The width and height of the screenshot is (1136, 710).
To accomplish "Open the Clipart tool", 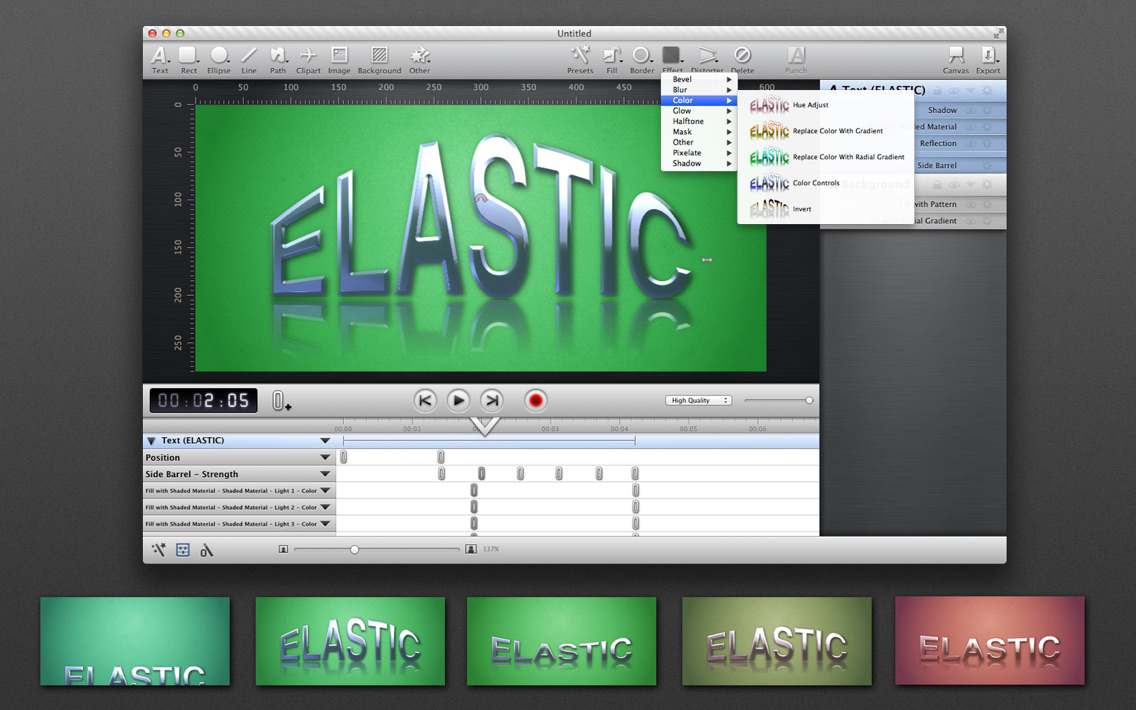I will click(x=308, y=59).
